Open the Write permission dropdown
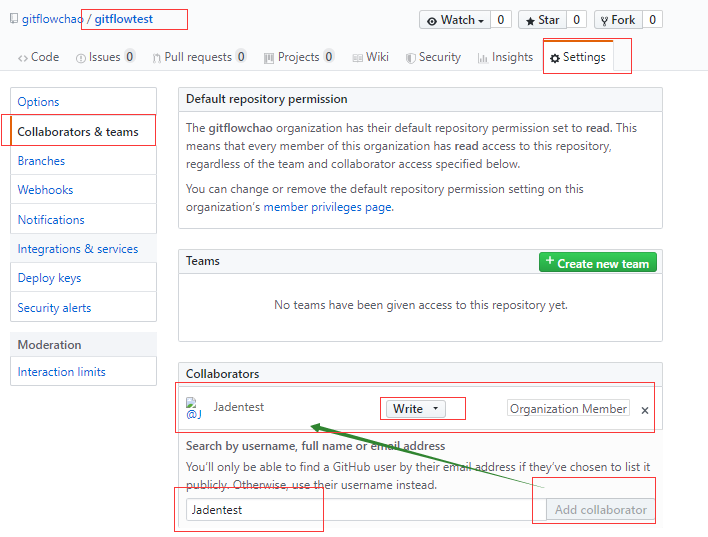 (416, 409)
